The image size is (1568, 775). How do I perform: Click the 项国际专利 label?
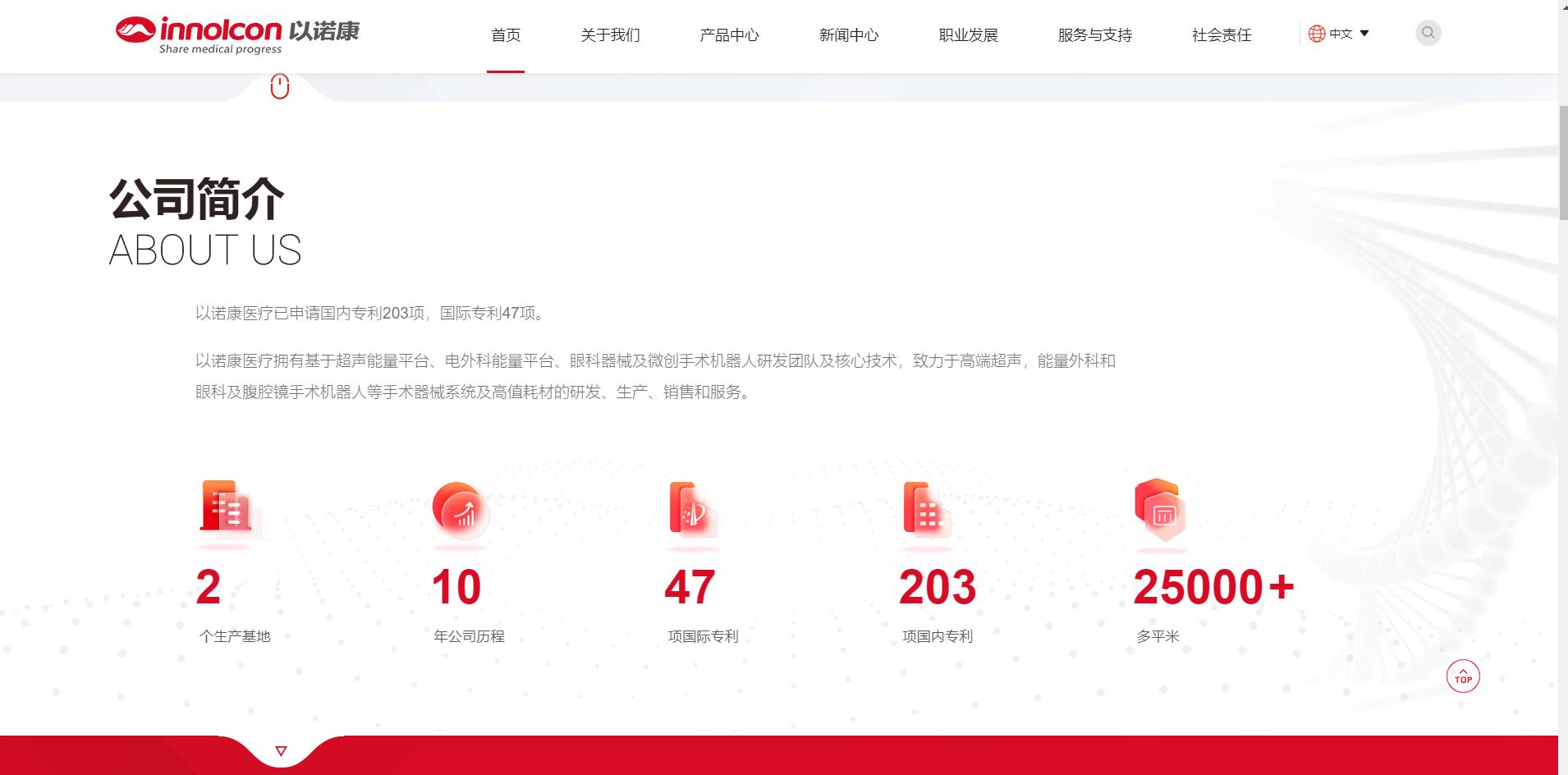(703, 636)
